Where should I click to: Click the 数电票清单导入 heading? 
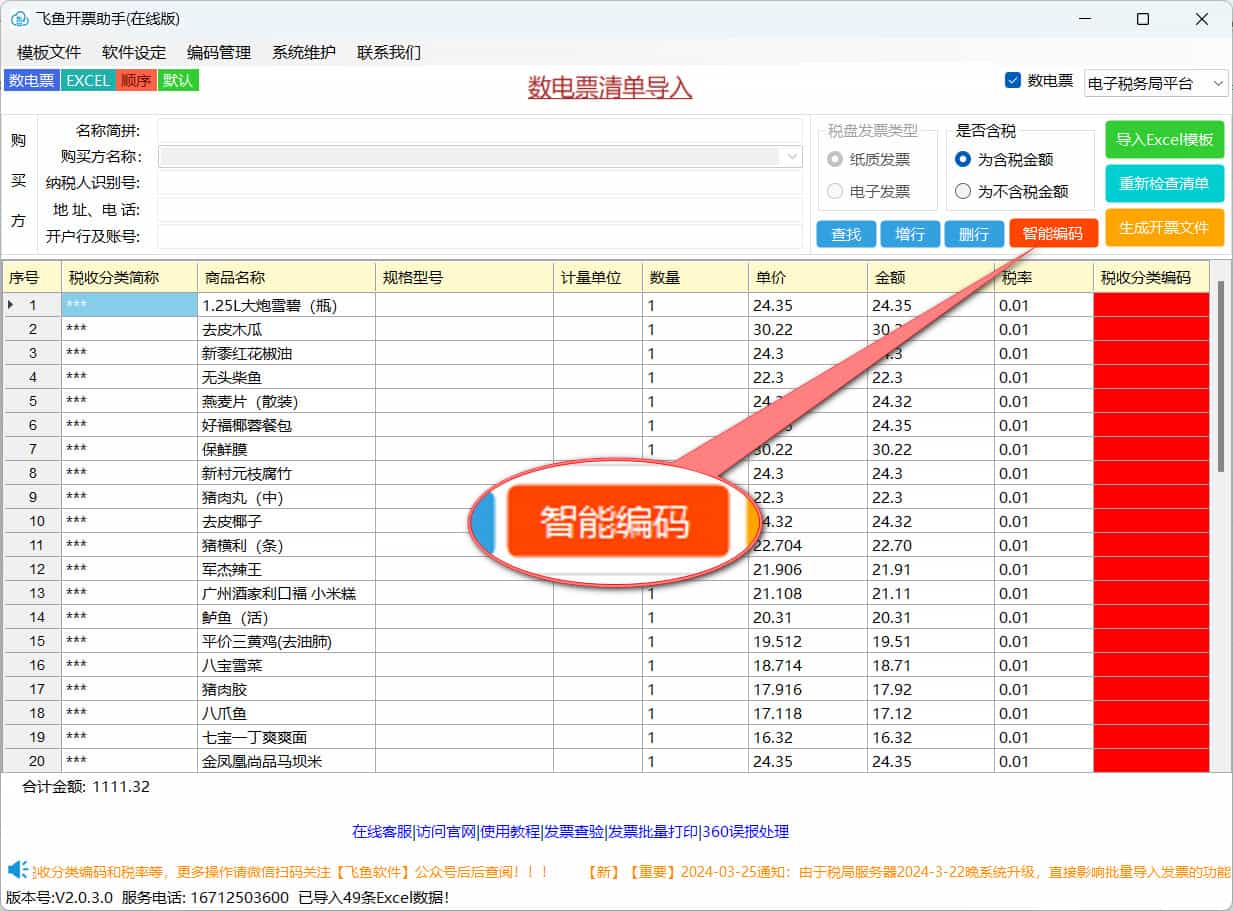(x=610, y=88)
